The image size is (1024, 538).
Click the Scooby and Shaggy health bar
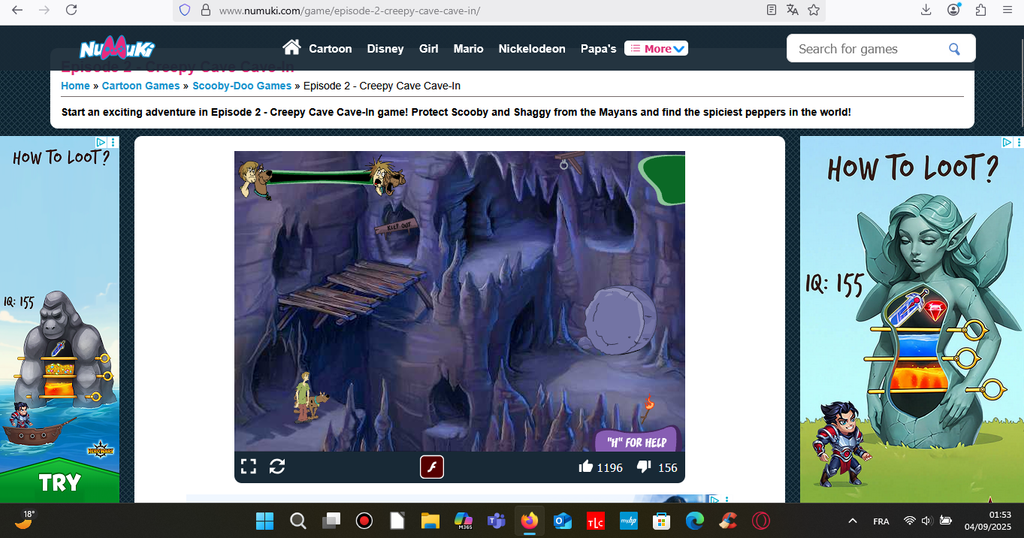click(321, 178)
